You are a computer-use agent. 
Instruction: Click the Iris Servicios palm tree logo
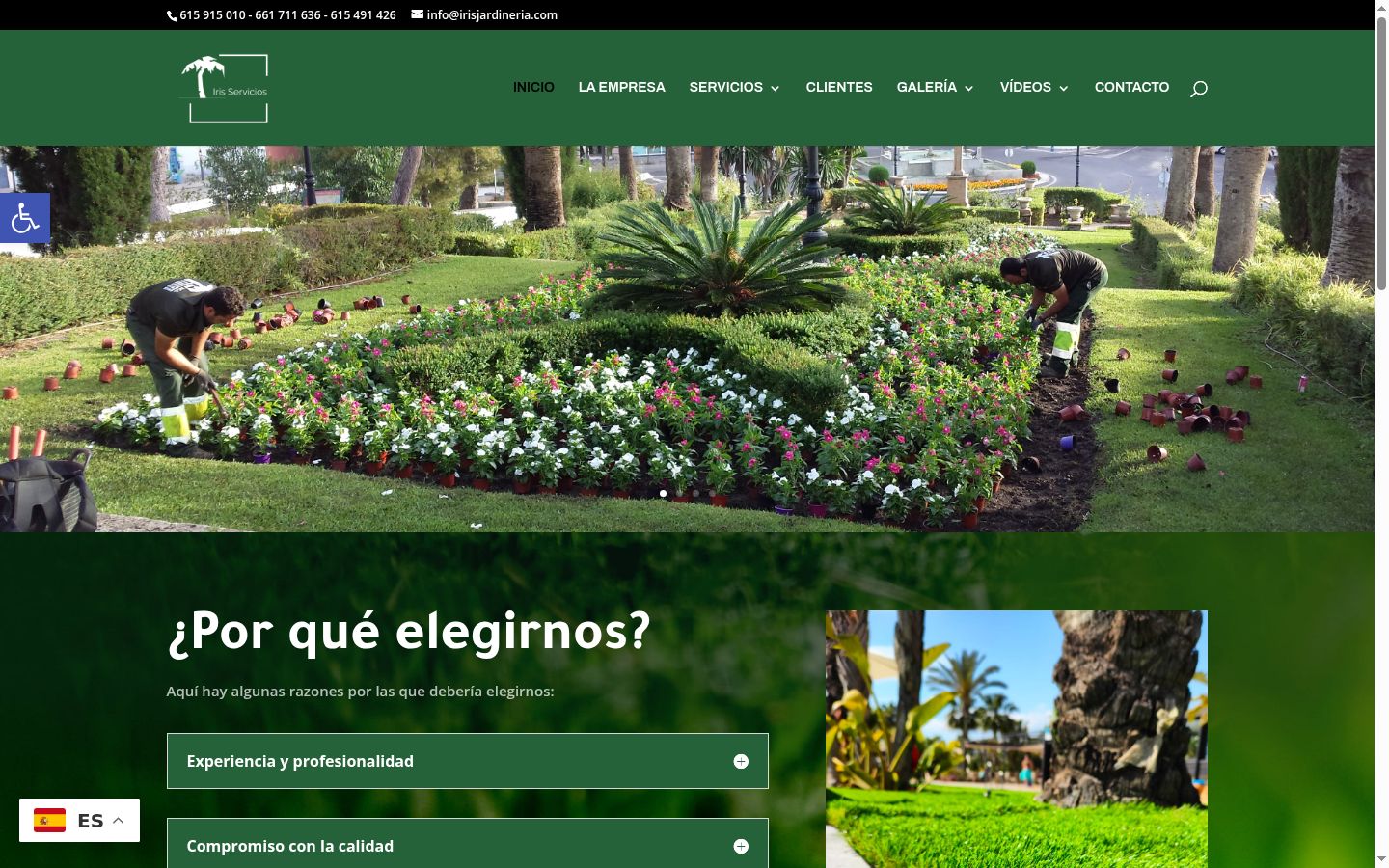[x=225, y=89]
